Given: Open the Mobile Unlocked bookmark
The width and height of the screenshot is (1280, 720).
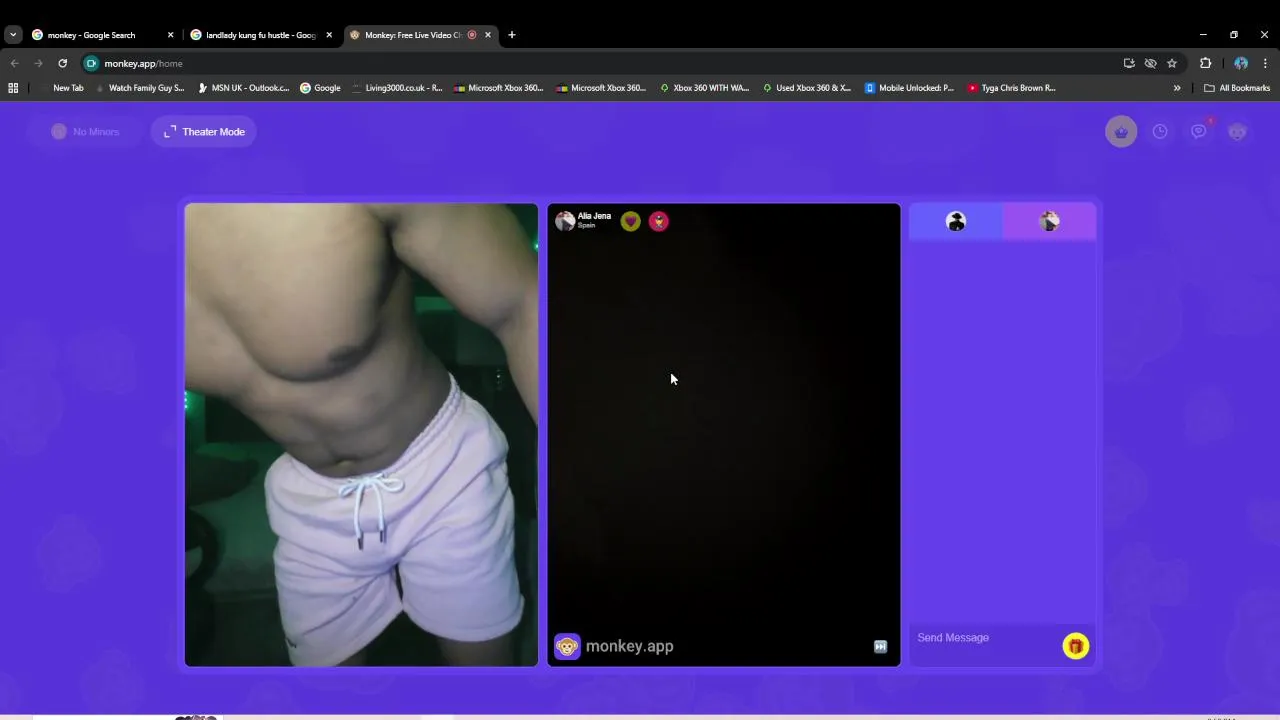Looking at the screenshot, I should tap(909, 88).
